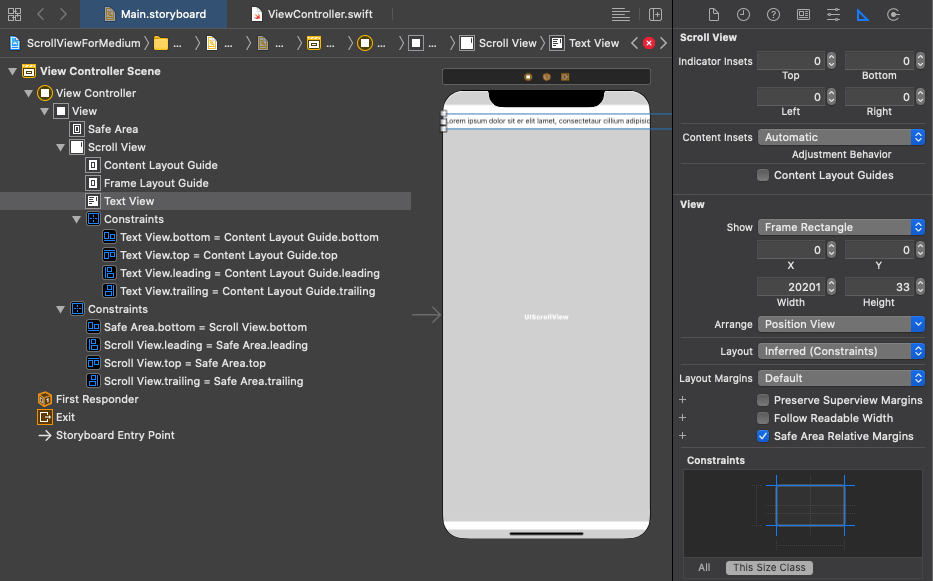Click the Add Editor button in toolbar
This screenshot has width=933, height=581.
655,15
